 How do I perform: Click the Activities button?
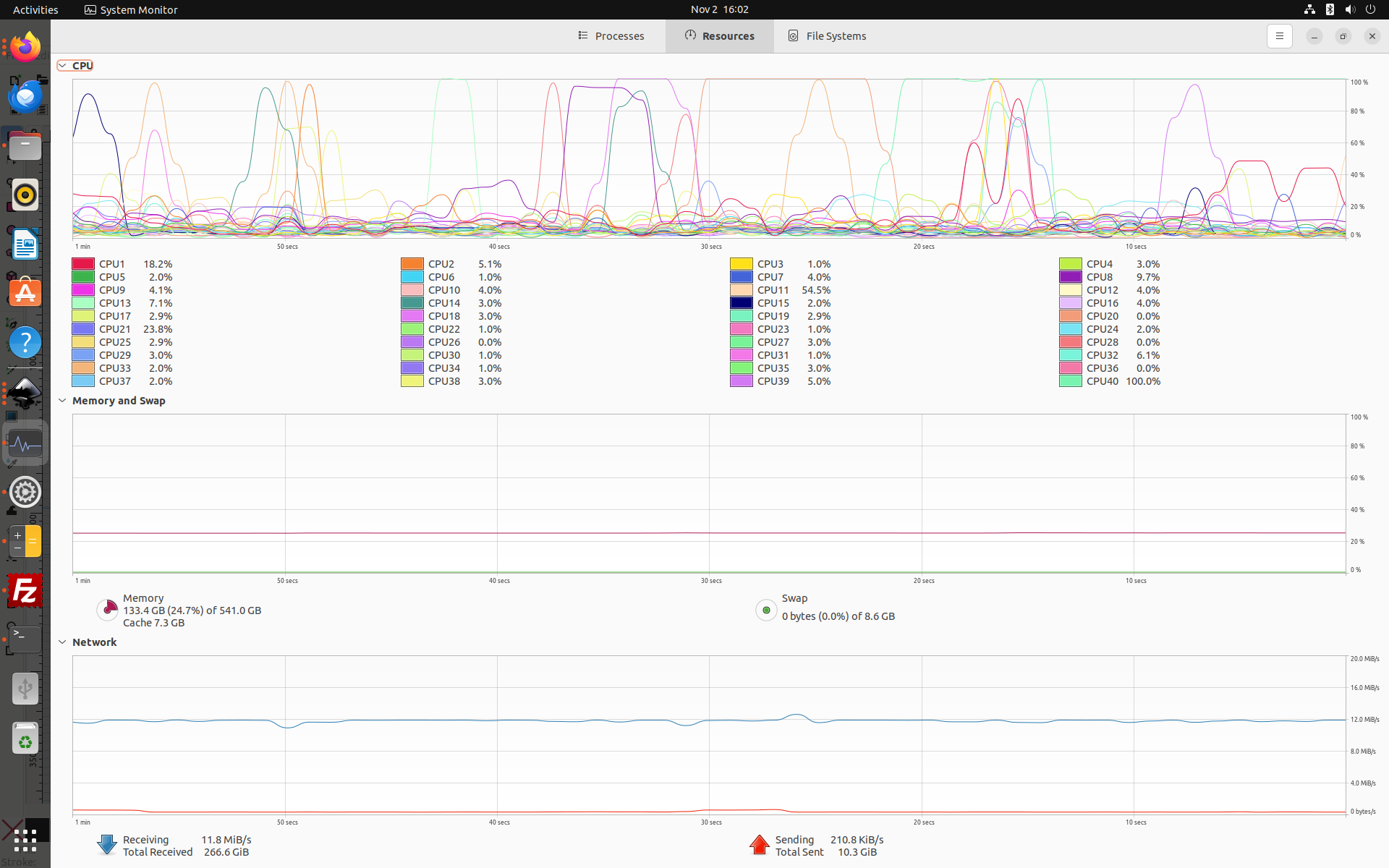pos(35,9)
